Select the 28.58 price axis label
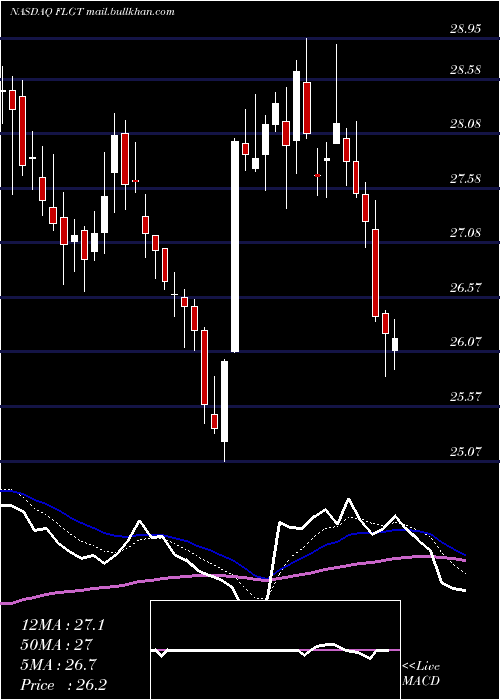This screenshot has height=700, width=500. click(465, 70)
